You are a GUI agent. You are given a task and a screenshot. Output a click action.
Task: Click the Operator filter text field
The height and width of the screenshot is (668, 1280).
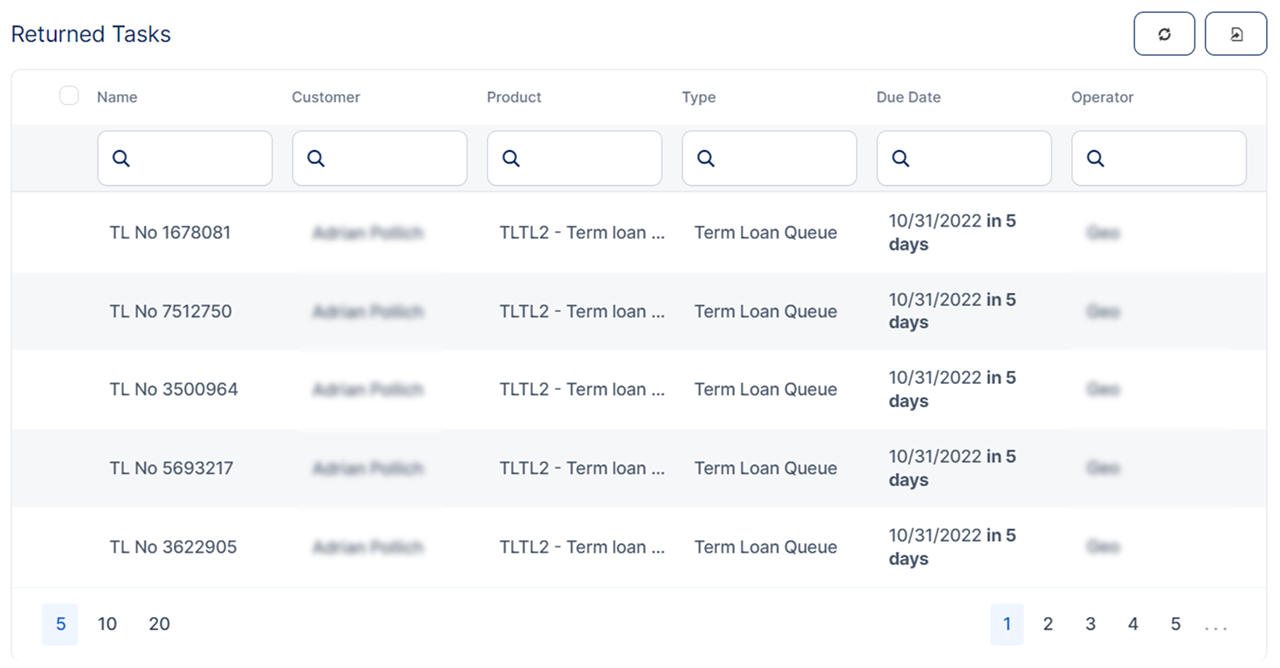1172,158
